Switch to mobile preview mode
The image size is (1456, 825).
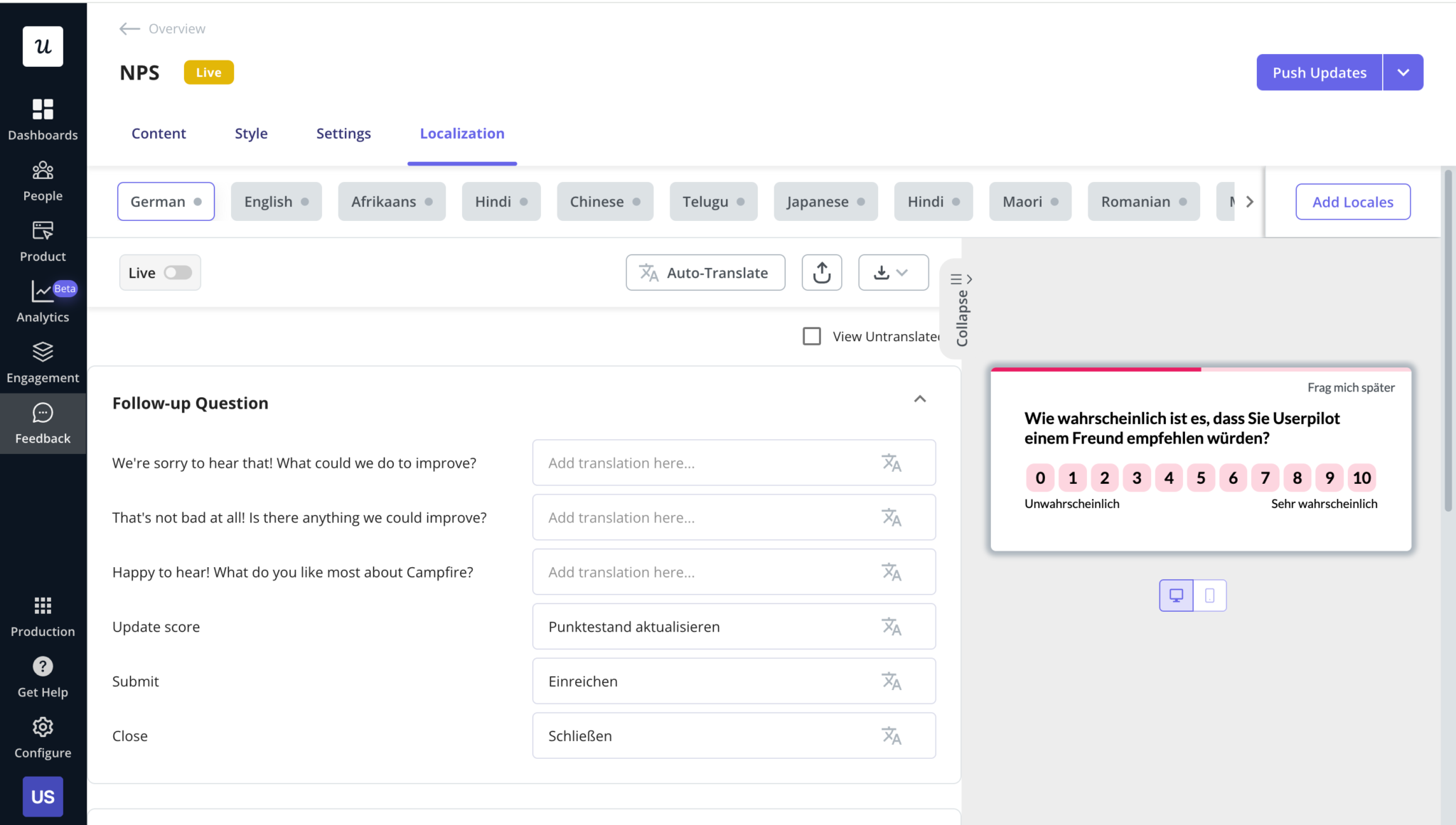point(1210,595)
